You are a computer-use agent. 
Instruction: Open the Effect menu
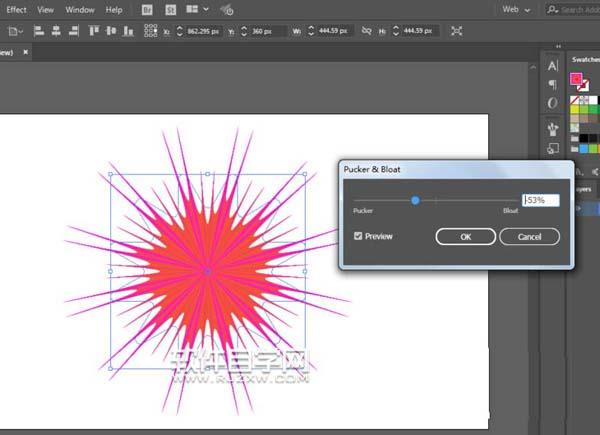[16, 9]
